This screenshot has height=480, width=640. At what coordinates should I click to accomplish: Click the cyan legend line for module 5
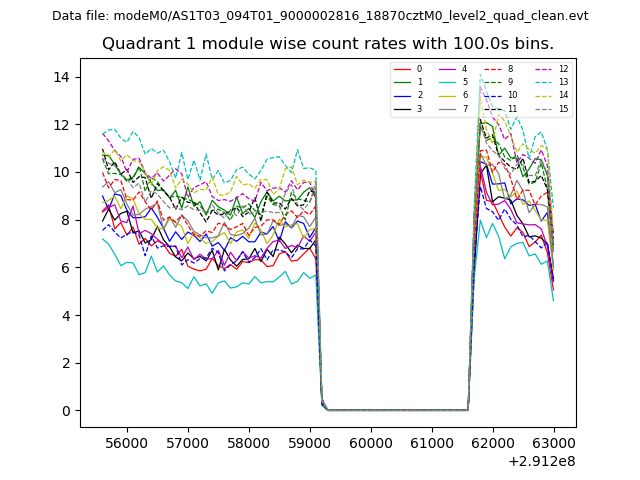447,82
